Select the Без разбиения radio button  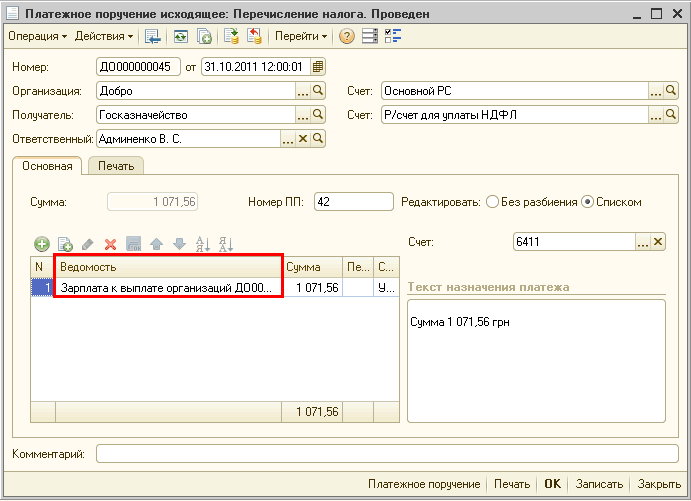[x=492, y=202]
